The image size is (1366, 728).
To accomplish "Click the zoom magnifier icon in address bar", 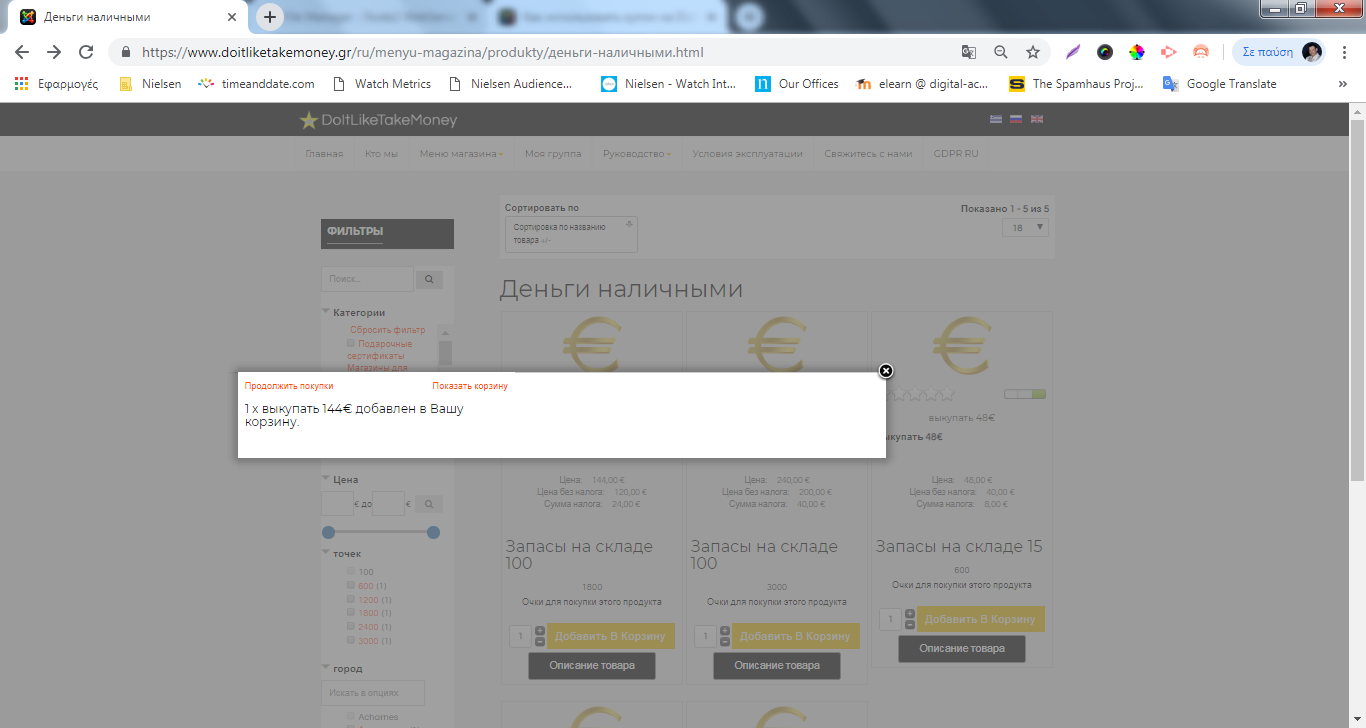I will (1001, 52).
